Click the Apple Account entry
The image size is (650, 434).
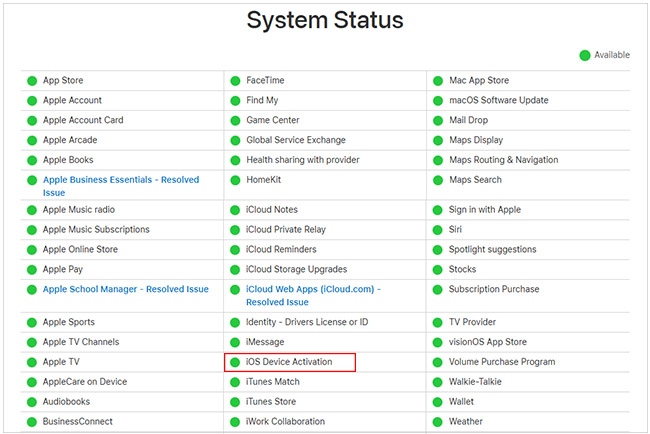(x=72, y=100)
